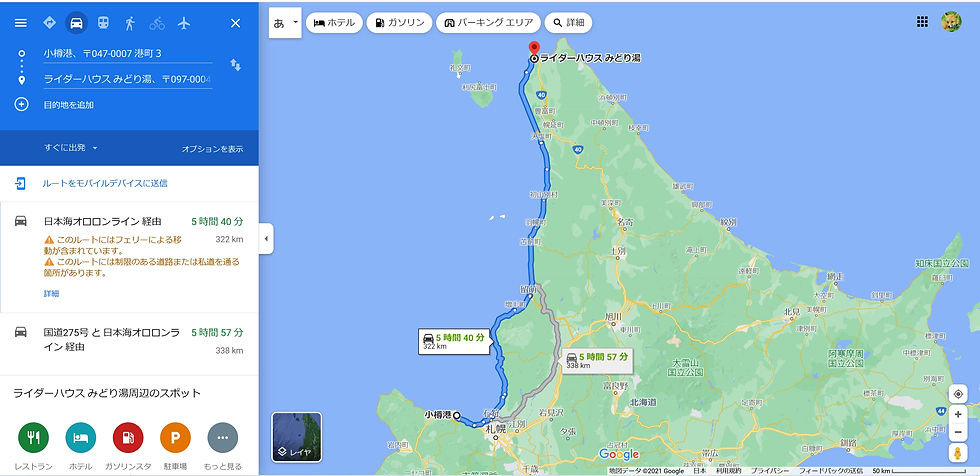980x476 pixels.
Task: Click the send-to-phone icon
Action: [21, 184]
